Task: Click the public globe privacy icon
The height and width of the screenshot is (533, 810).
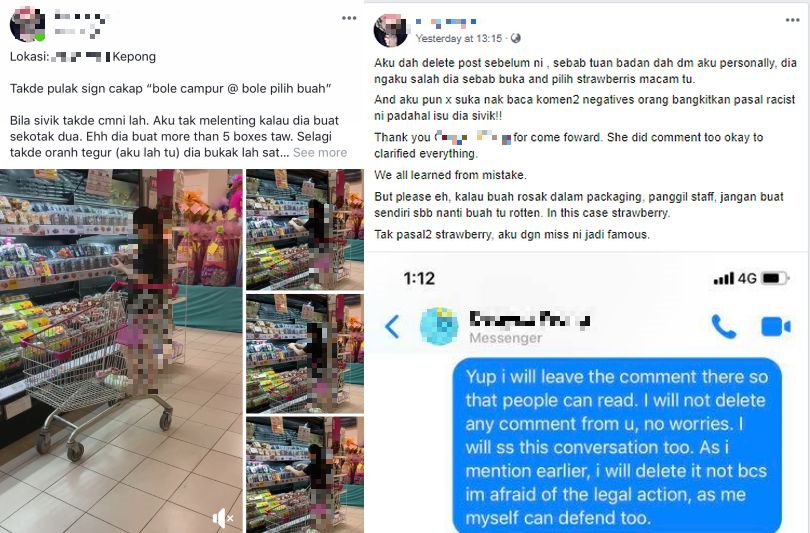Action: (516, 38)
